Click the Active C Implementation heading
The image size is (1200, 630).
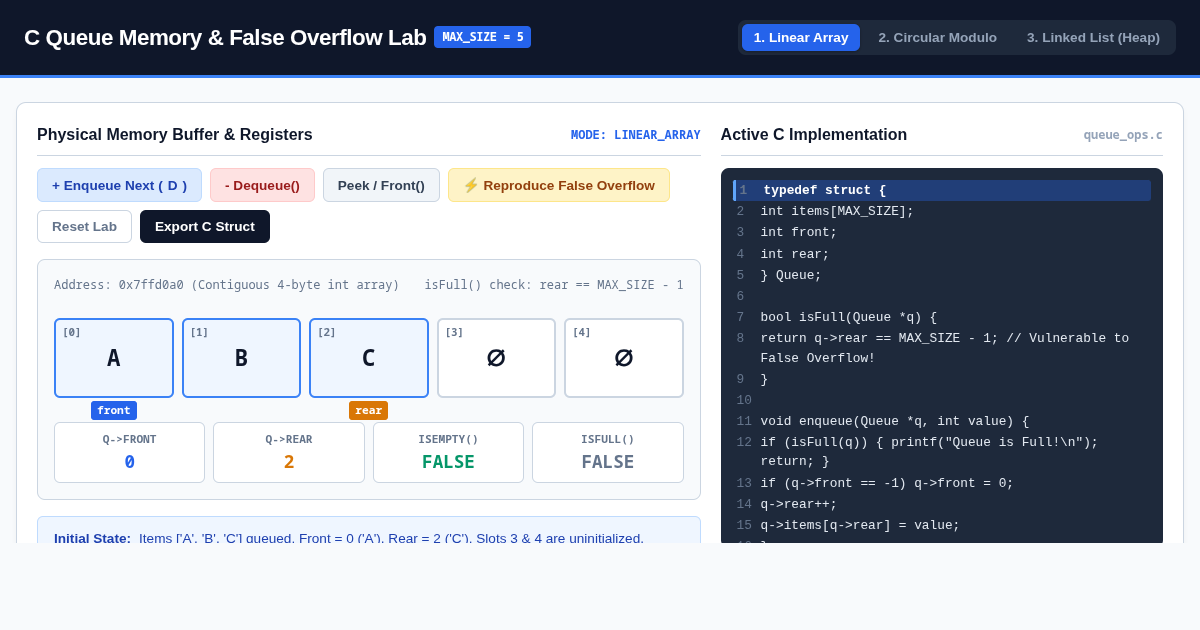[x=814, y=135]
